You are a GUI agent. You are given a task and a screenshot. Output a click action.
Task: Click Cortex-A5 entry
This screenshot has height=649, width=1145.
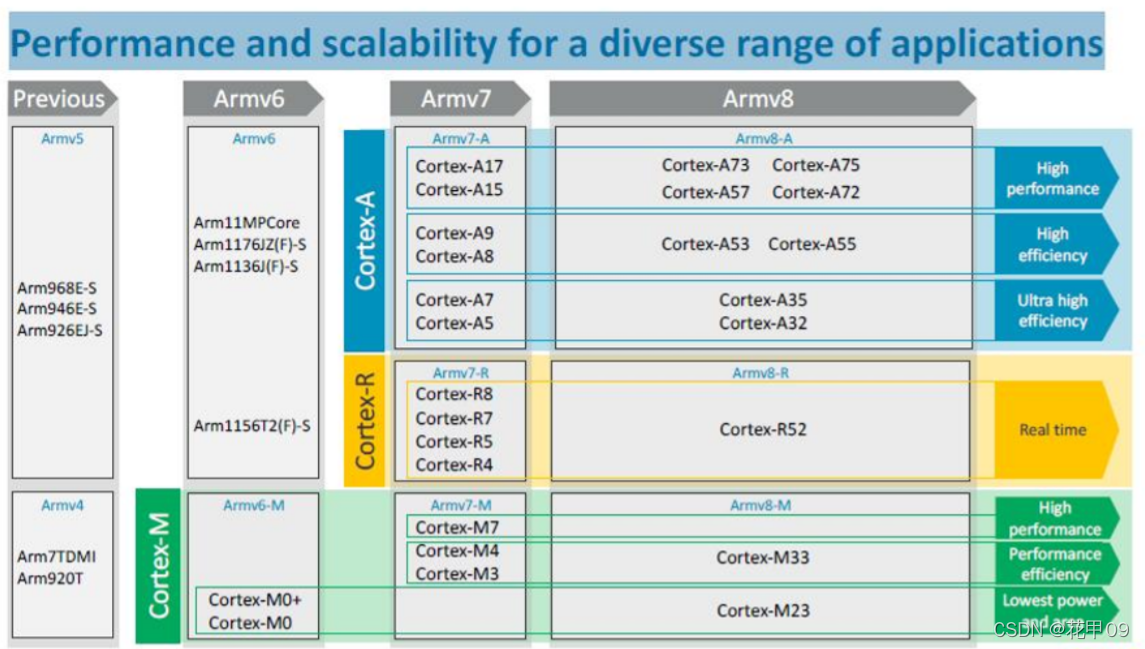pyautogui.click(x=454, y=323)
